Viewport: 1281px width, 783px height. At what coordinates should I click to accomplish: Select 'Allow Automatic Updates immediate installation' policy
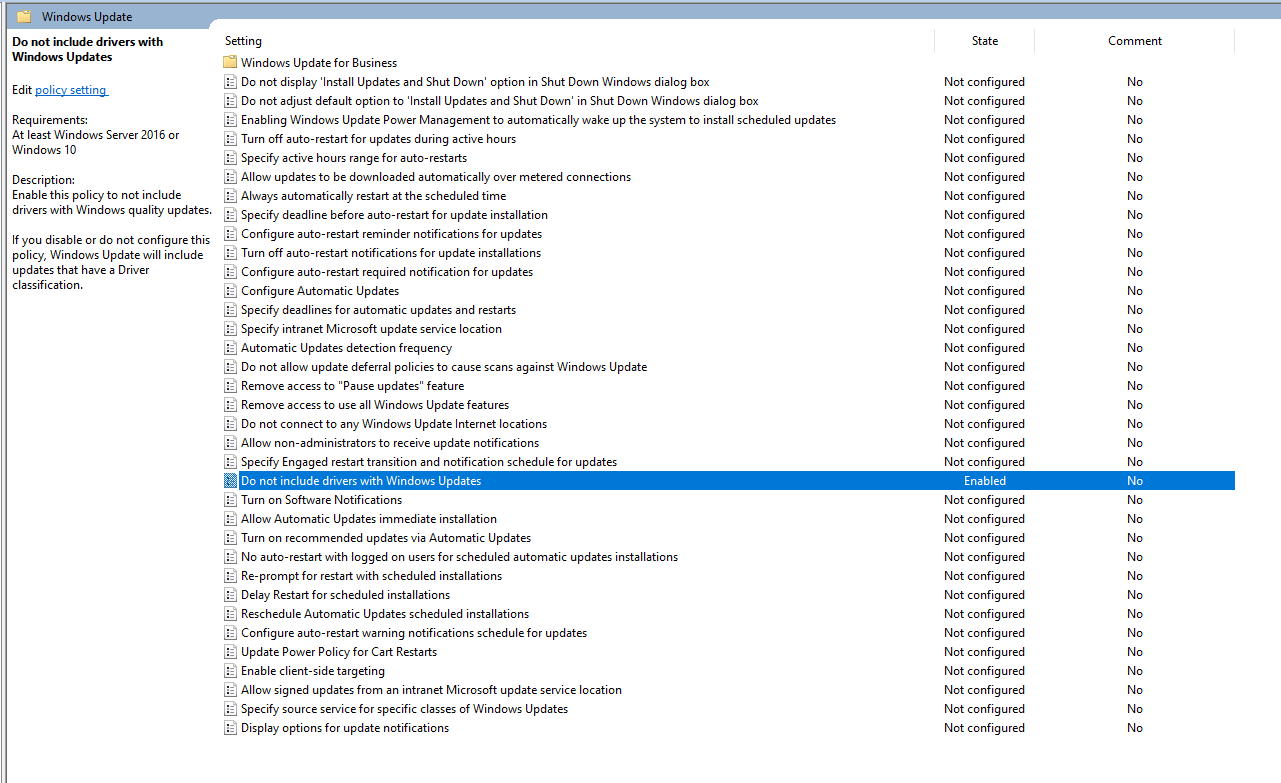[x=369, y=519]
